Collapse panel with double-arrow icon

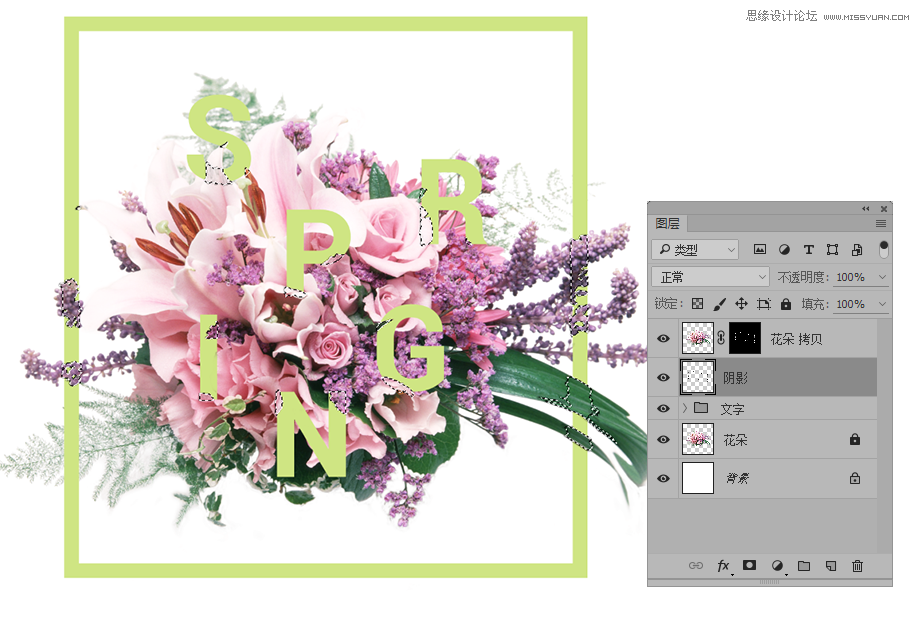click(x=865, y=208)
